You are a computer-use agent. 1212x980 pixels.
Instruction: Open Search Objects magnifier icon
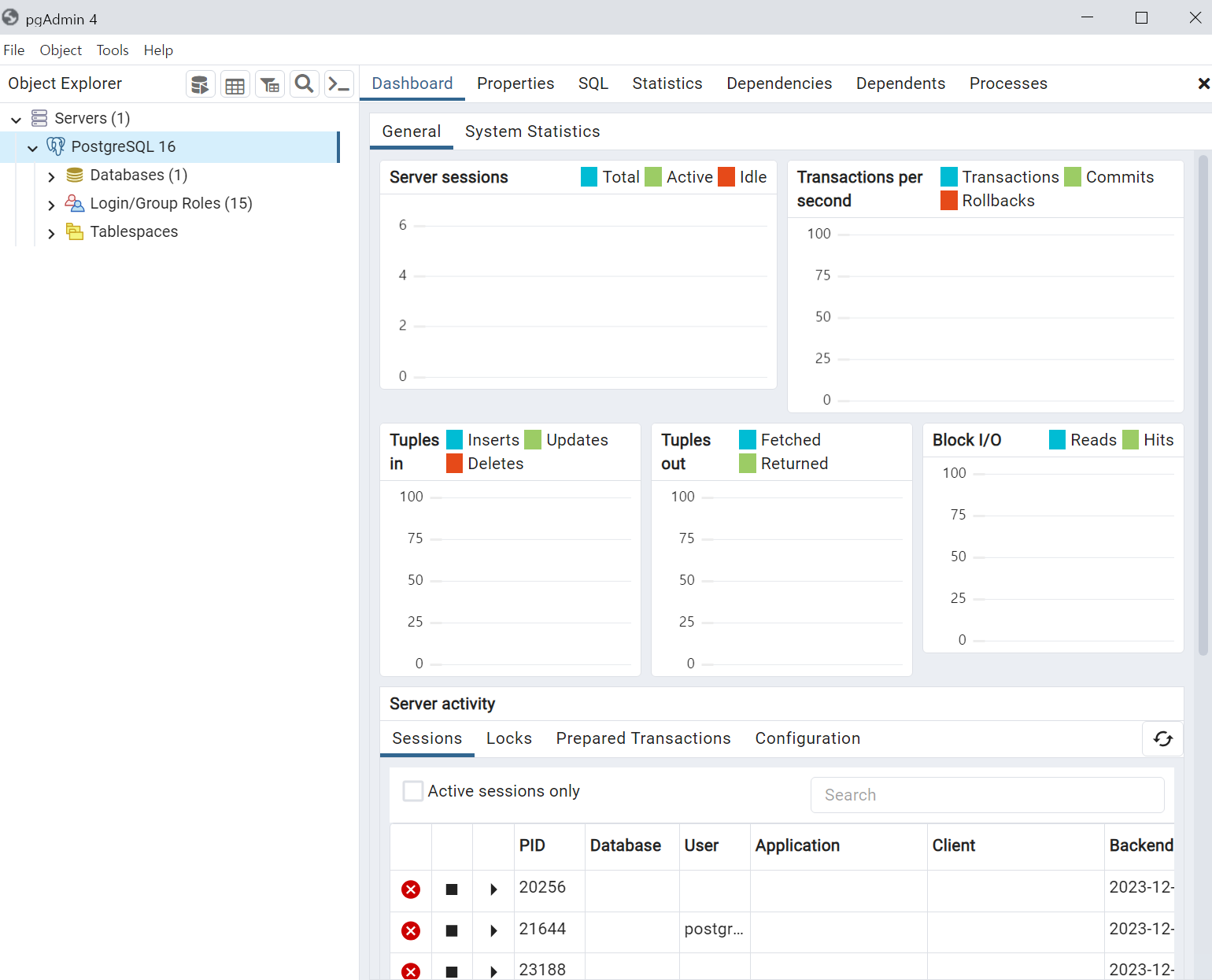tap(305, 84)
